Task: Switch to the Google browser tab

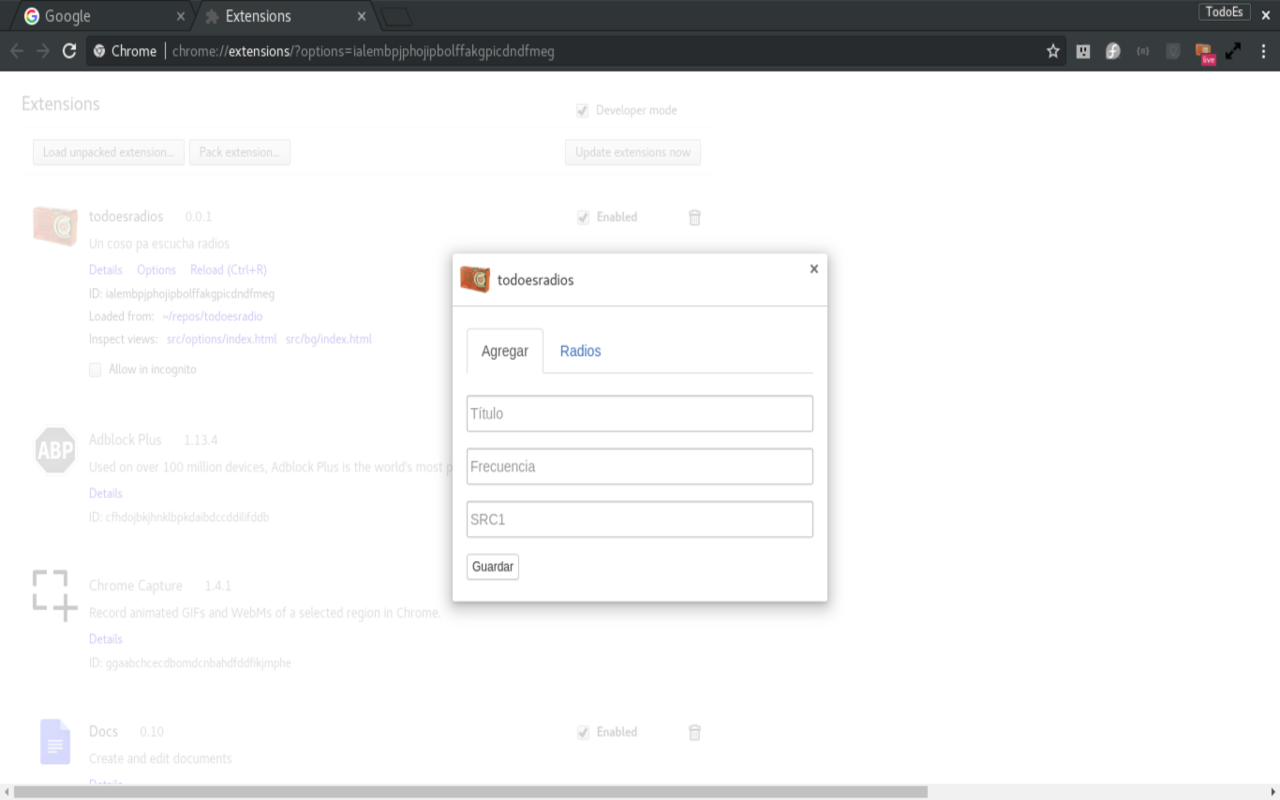Action: [x=100, y=16]
